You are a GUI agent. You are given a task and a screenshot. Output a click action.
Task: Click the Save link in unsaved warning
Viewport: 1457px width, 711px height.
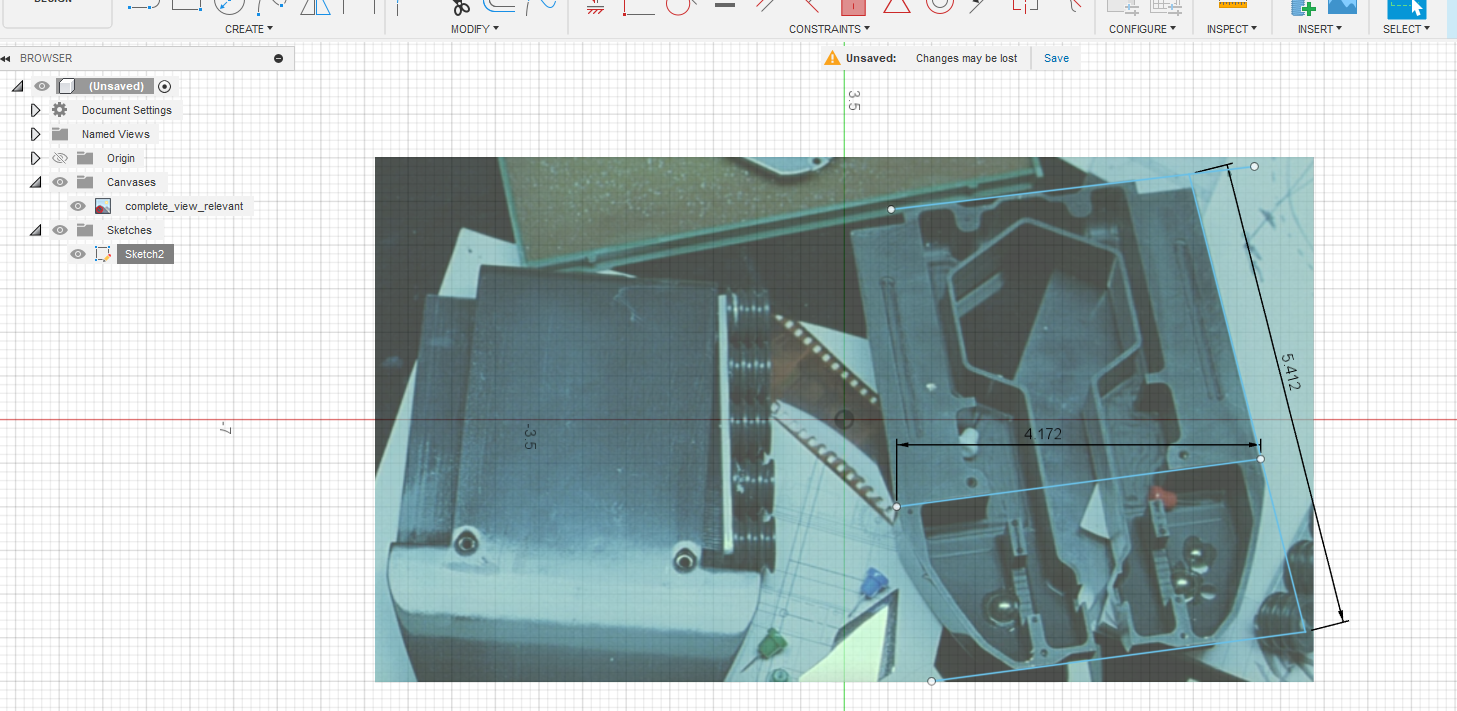(1056, 58)
